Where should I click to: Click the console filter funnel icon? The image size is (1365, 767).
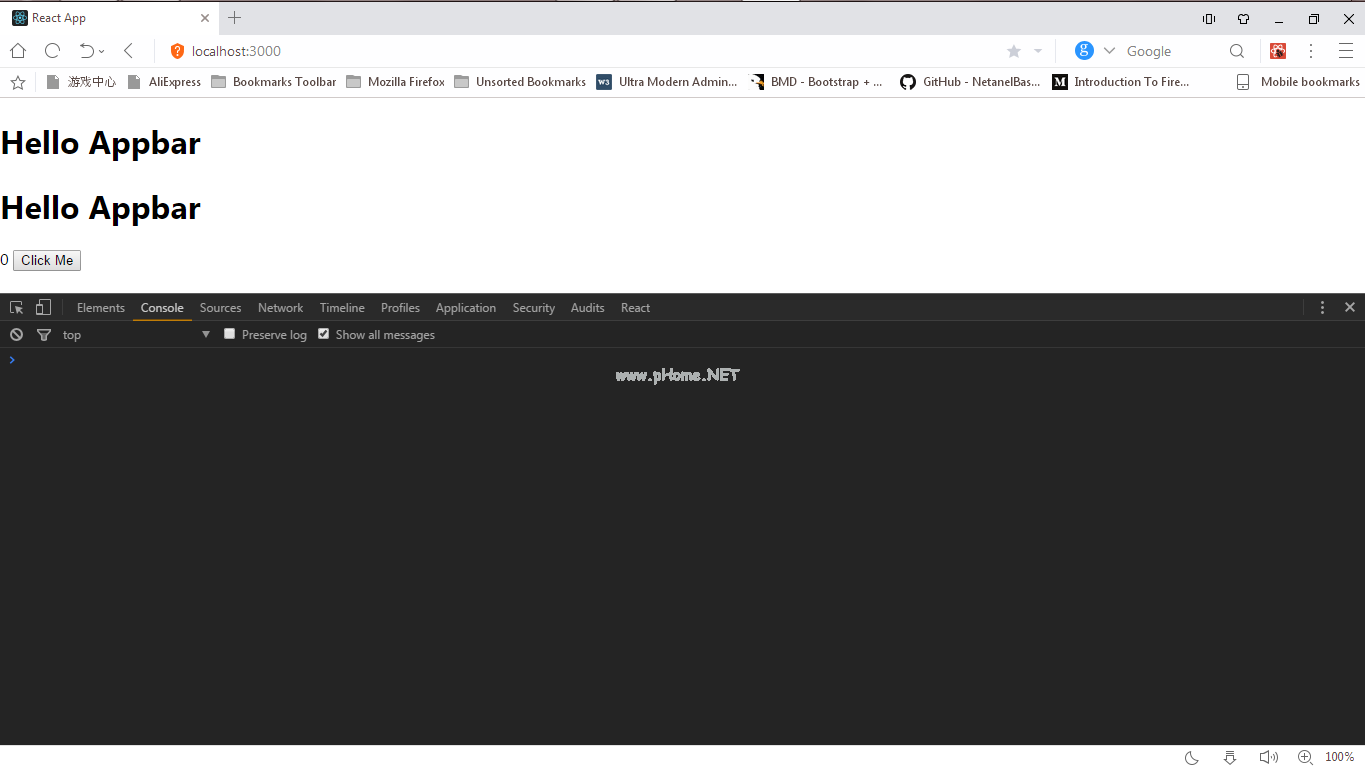tap(43, 335)
